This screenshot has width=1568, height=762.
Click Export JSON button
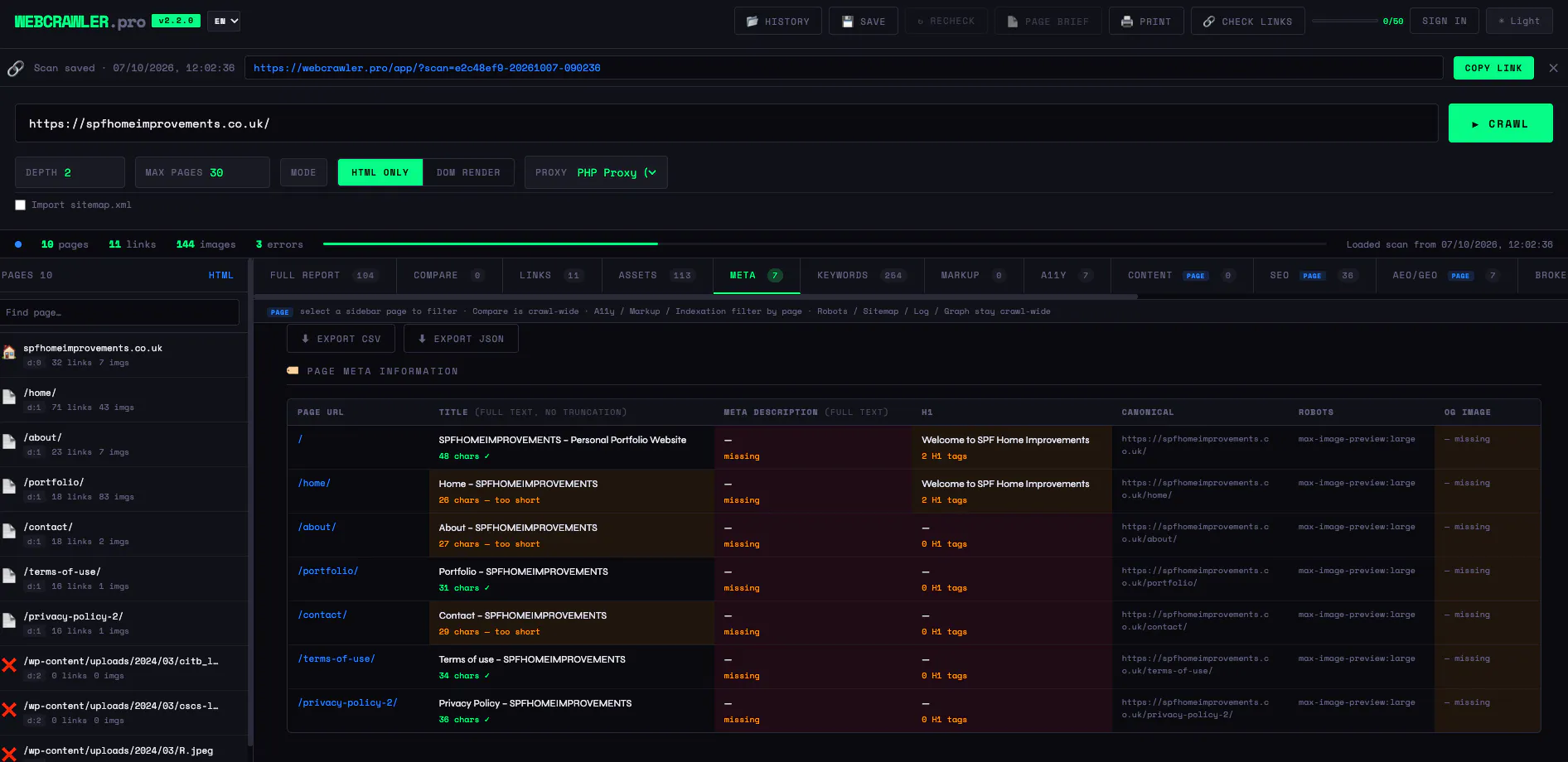click(461, 339)
